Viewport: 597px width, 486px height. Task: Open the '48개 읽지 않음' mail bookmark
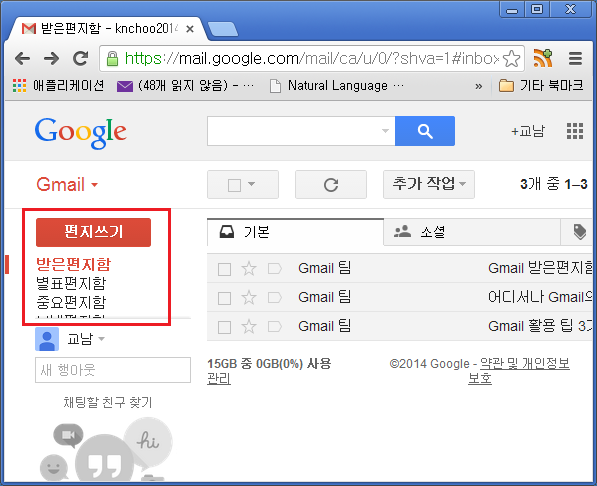pos(185,86)
